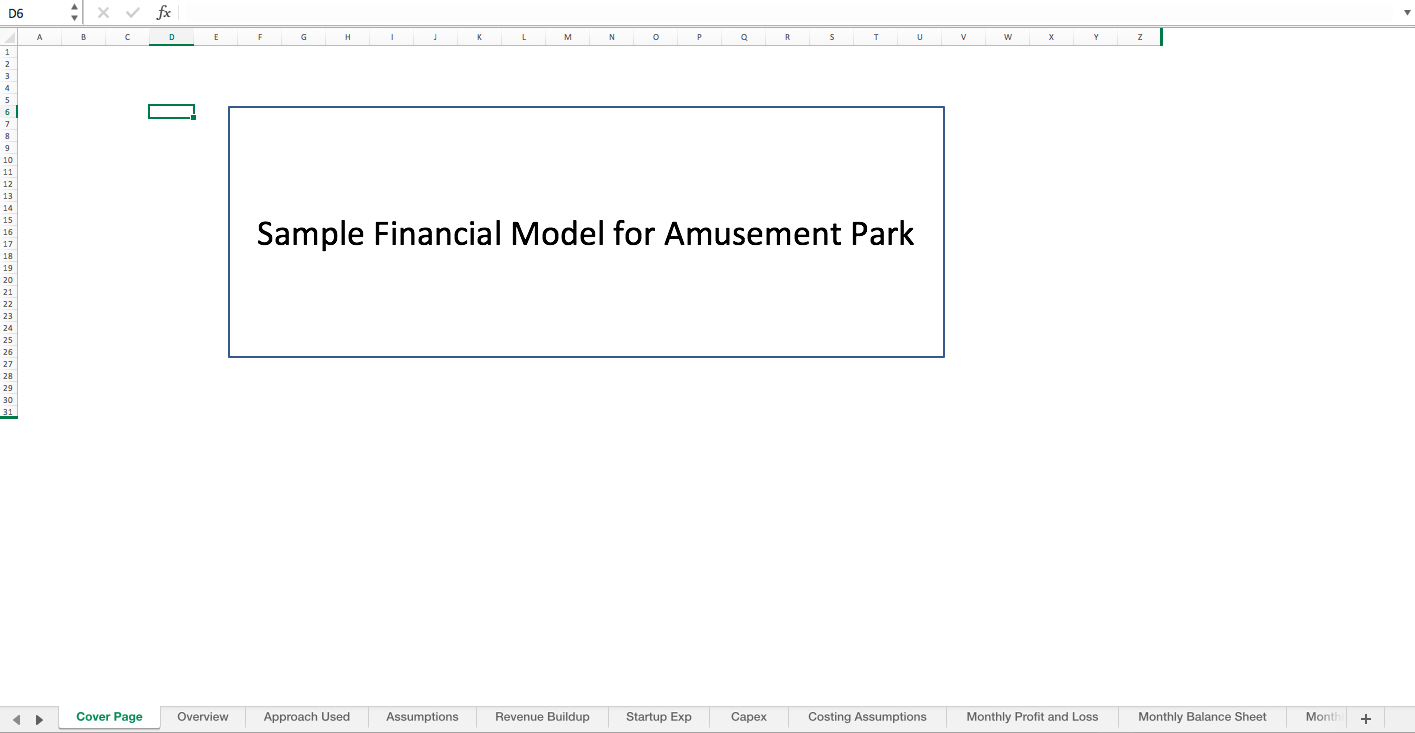This screenshot has width=1415, height=733.
Task: Select column D header
Action: pos(172,37)
